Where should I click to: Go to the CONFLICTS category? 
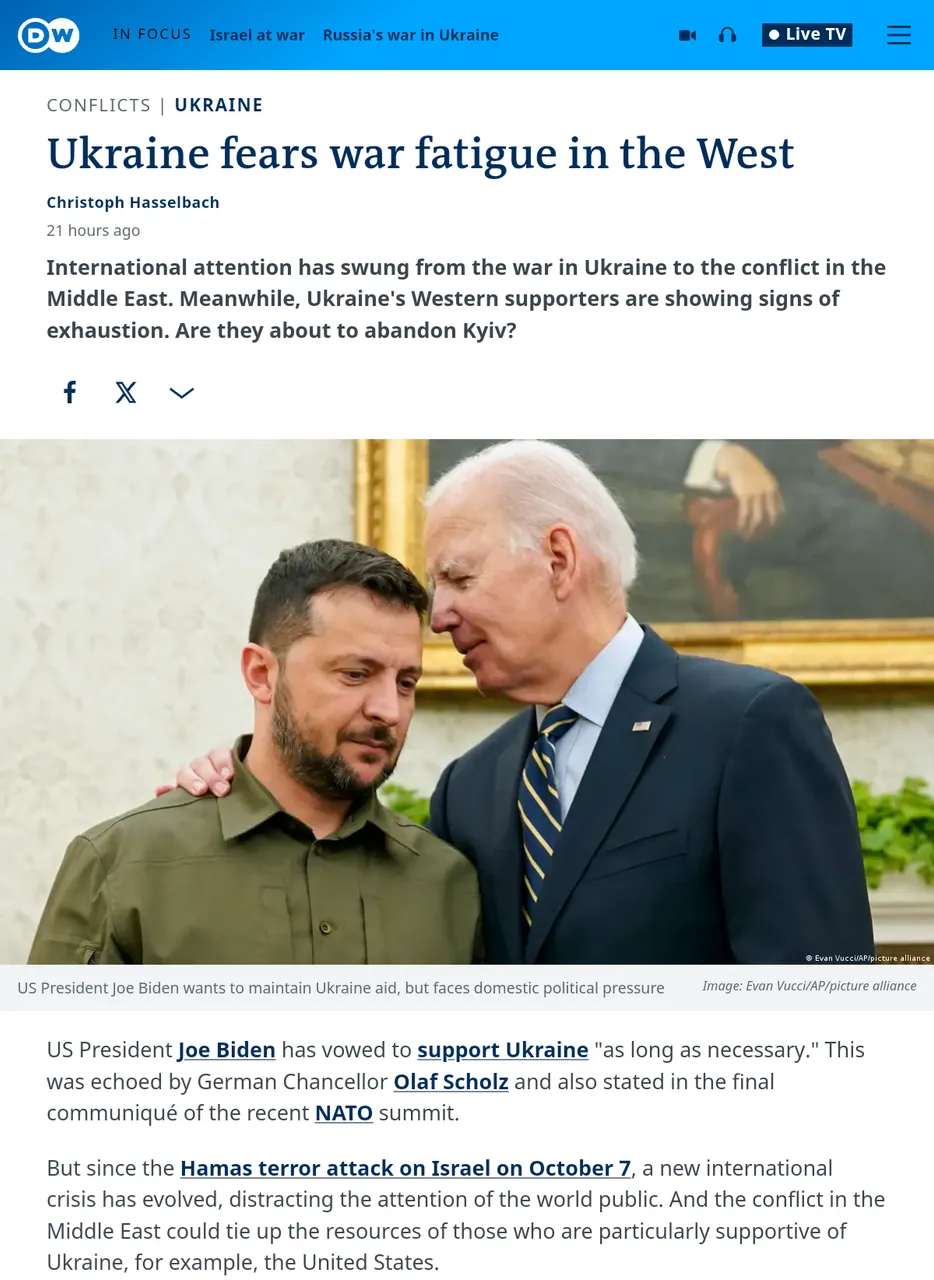pos(99,105)
